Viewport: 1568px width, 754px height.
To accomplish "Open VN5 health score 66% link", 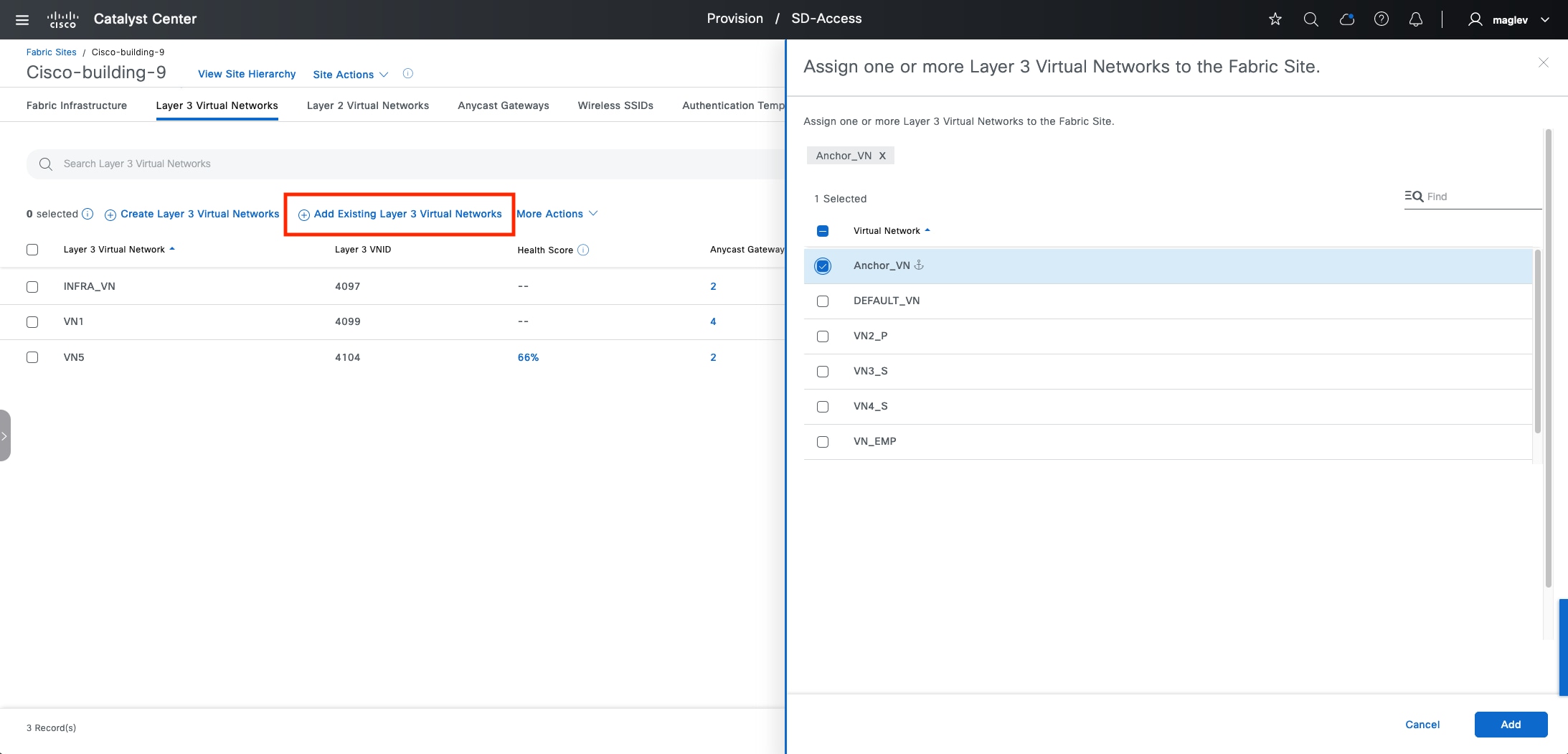I will point(528,357).
